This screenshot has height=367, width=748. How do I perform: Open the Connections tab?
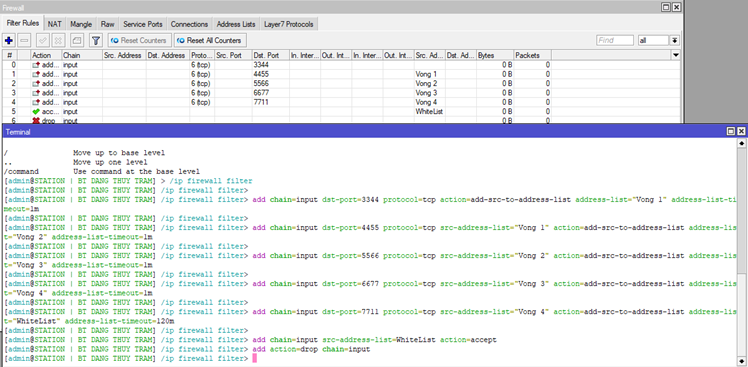[189, 24]
